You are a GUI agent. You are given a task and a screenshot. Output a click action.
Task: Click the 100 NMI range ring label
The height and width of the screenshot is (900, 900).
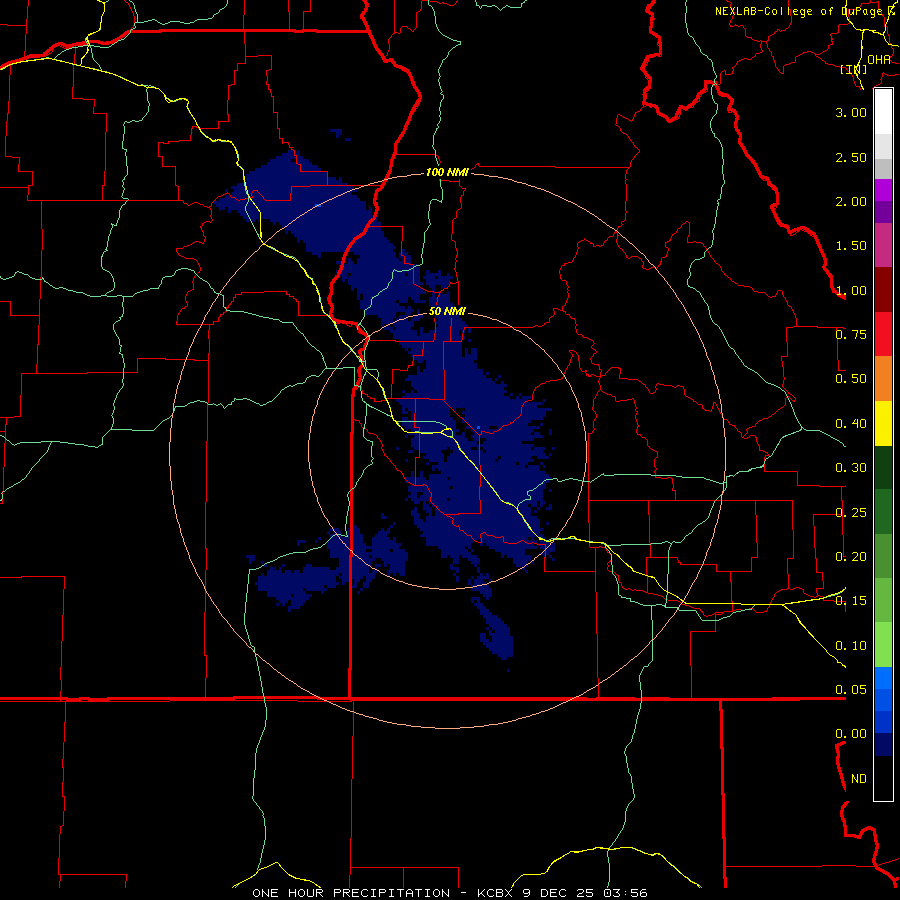tap(447, 172)
